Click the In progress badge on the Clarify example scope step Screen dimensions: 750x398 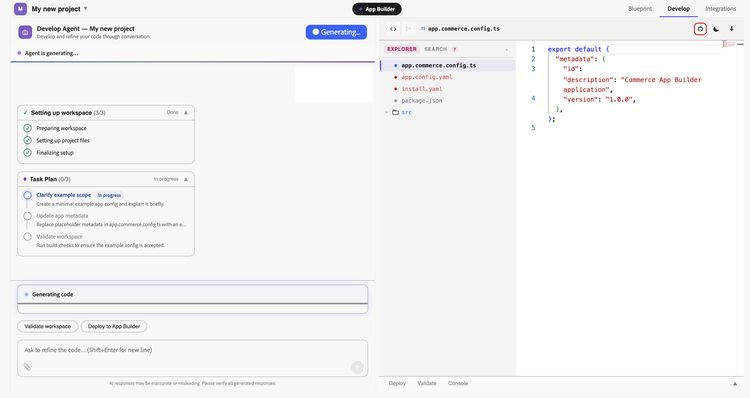click(x=109, y=195)
